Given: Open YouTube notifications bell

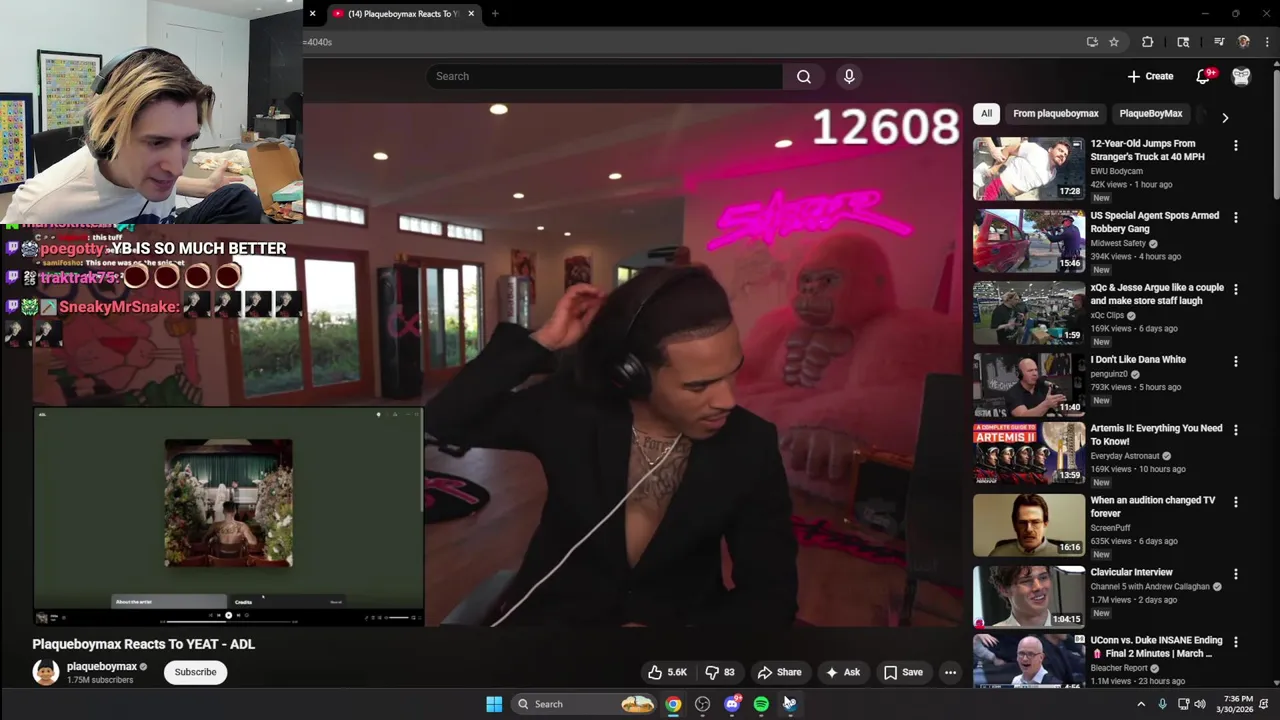Looking at the screenshot, I should 1203,76.
